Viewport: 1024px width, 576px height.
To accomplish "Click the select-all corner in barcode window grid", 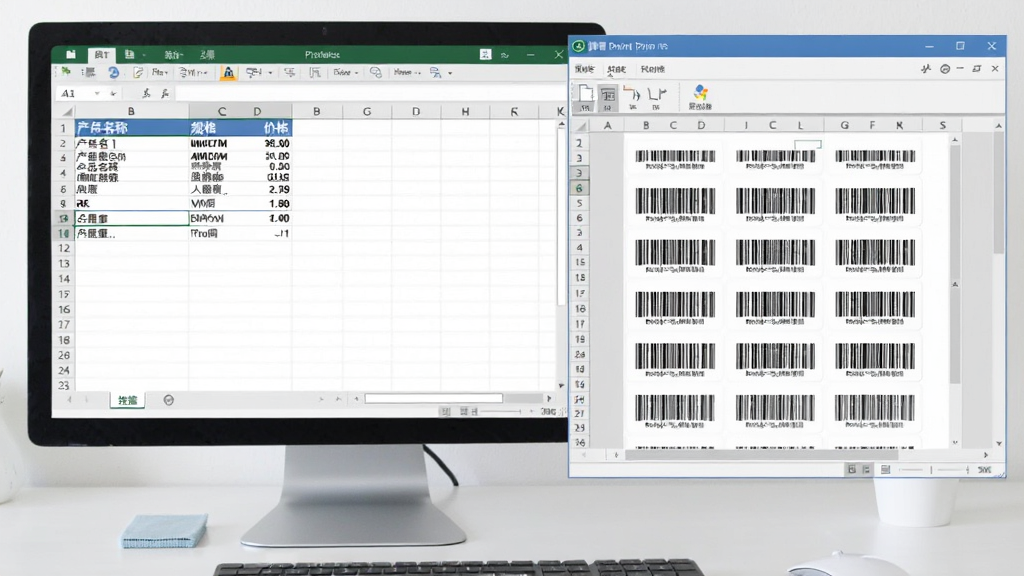I will coord(581,125).
